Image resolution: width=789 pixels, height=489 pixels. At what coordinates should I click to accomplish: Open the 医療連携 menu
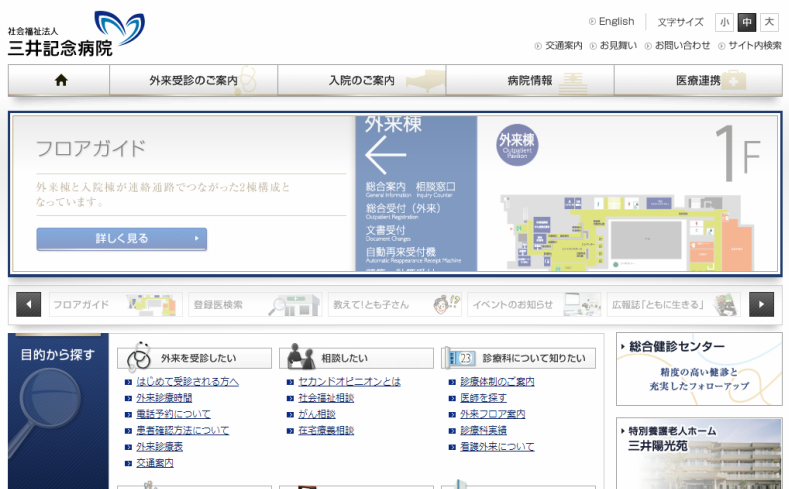coord(698,80)
